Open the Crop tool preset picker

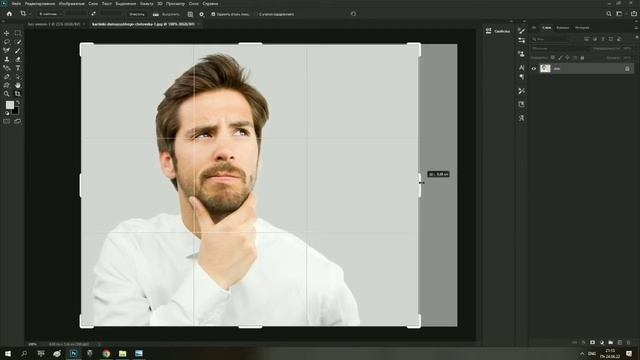[x=24, y=14]
